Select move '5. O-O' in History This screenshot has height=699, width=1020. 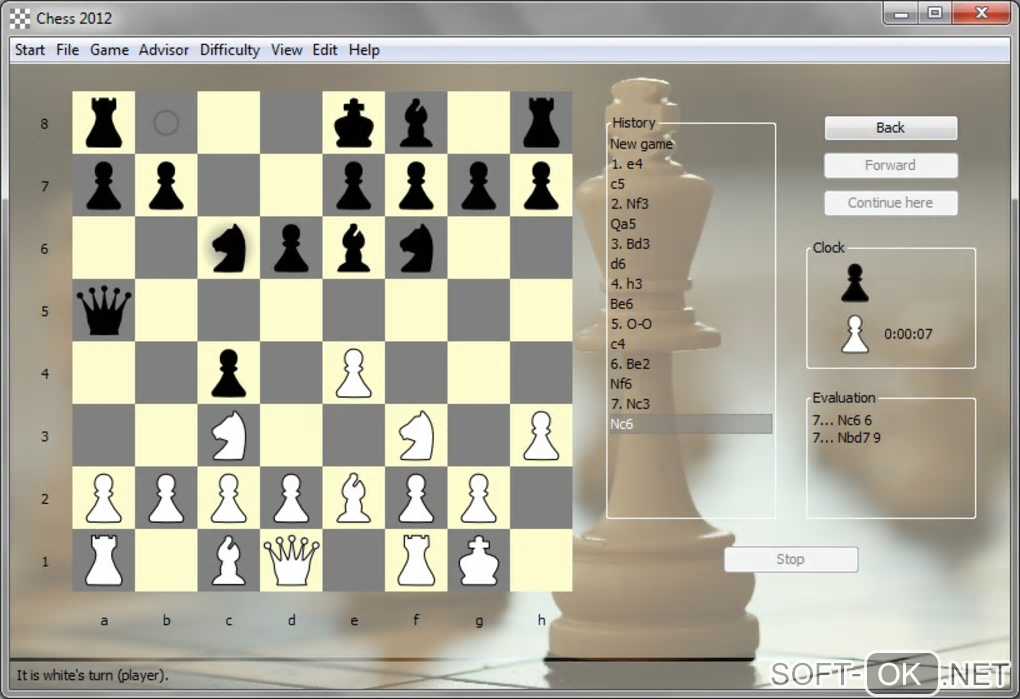690,324
